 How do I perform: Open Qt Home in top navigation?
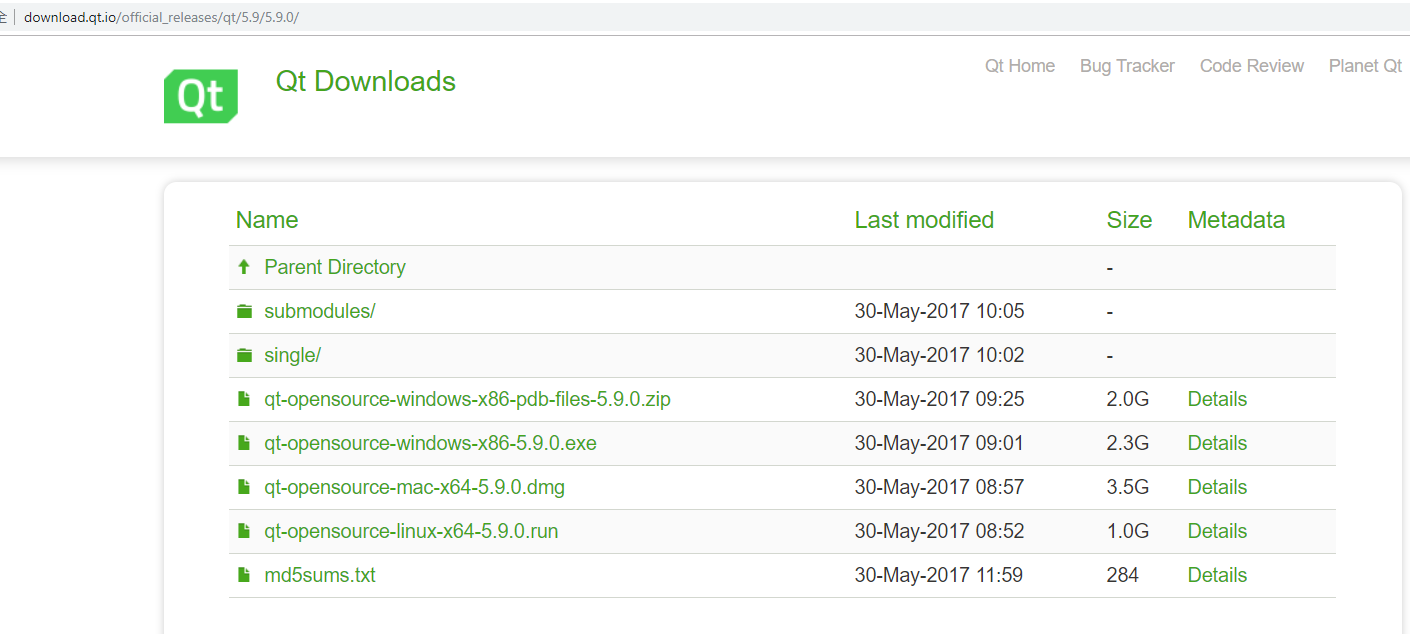(x=1019, y=66)
